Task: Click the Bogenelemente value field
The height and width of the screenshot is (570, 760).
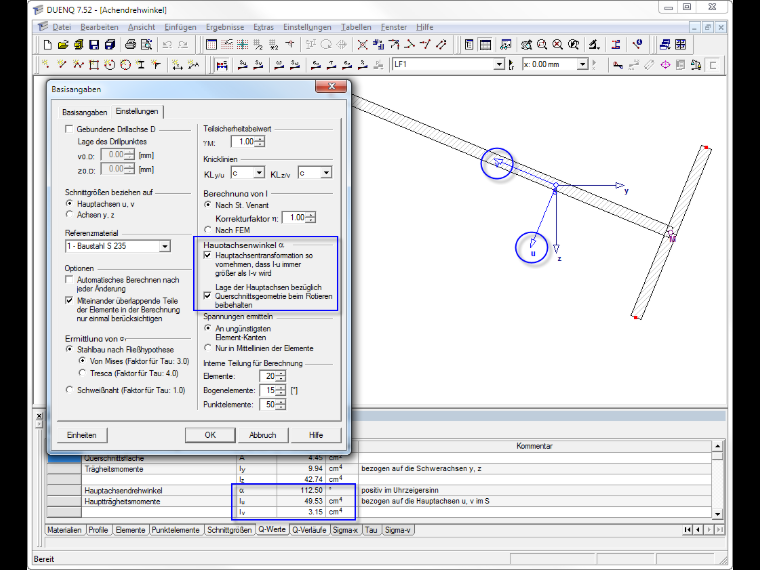Action: tap(268, 390)
